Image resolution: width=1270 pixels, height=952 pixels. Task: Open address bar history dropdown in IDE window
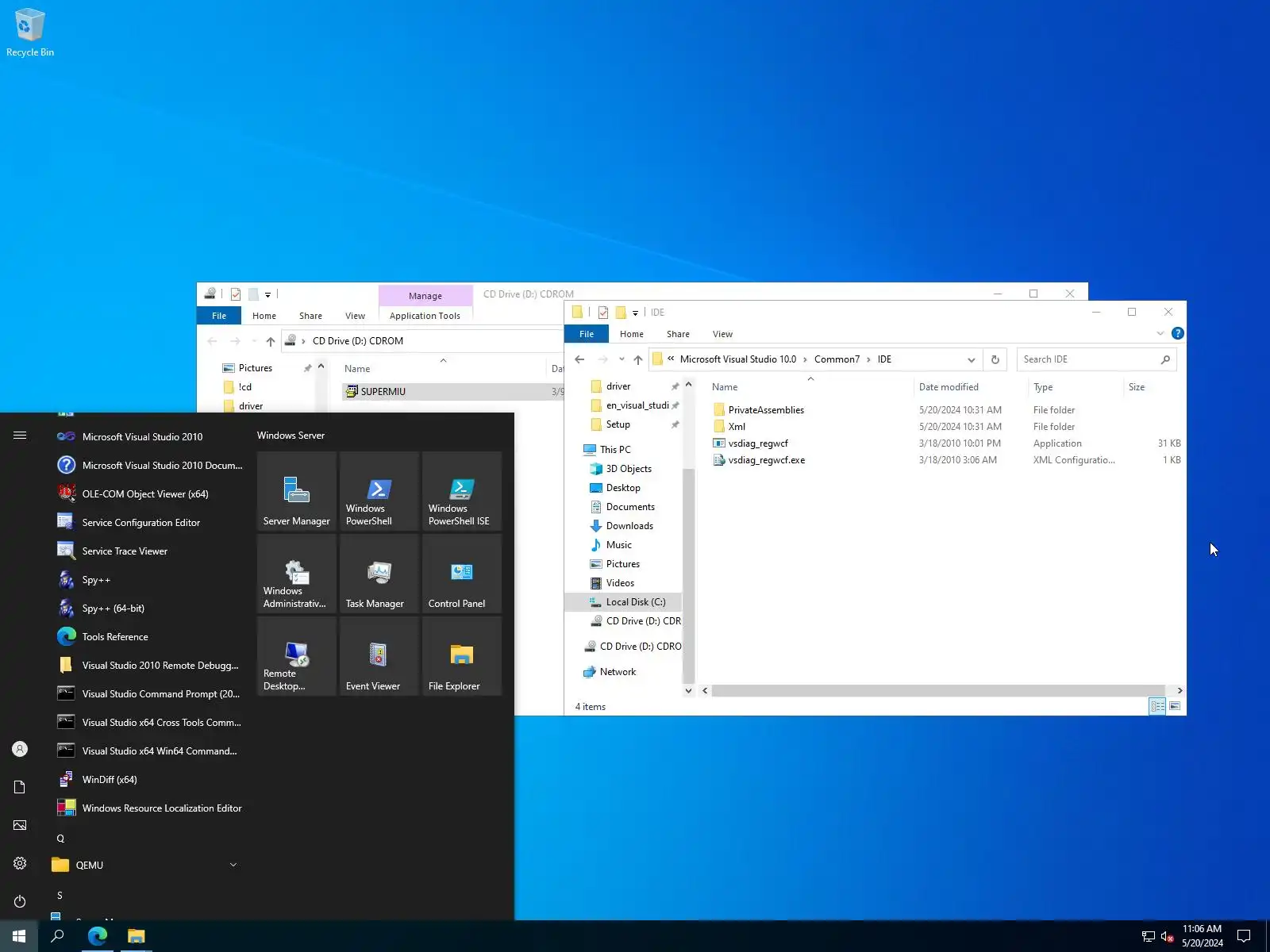click(x=972, y=359)
